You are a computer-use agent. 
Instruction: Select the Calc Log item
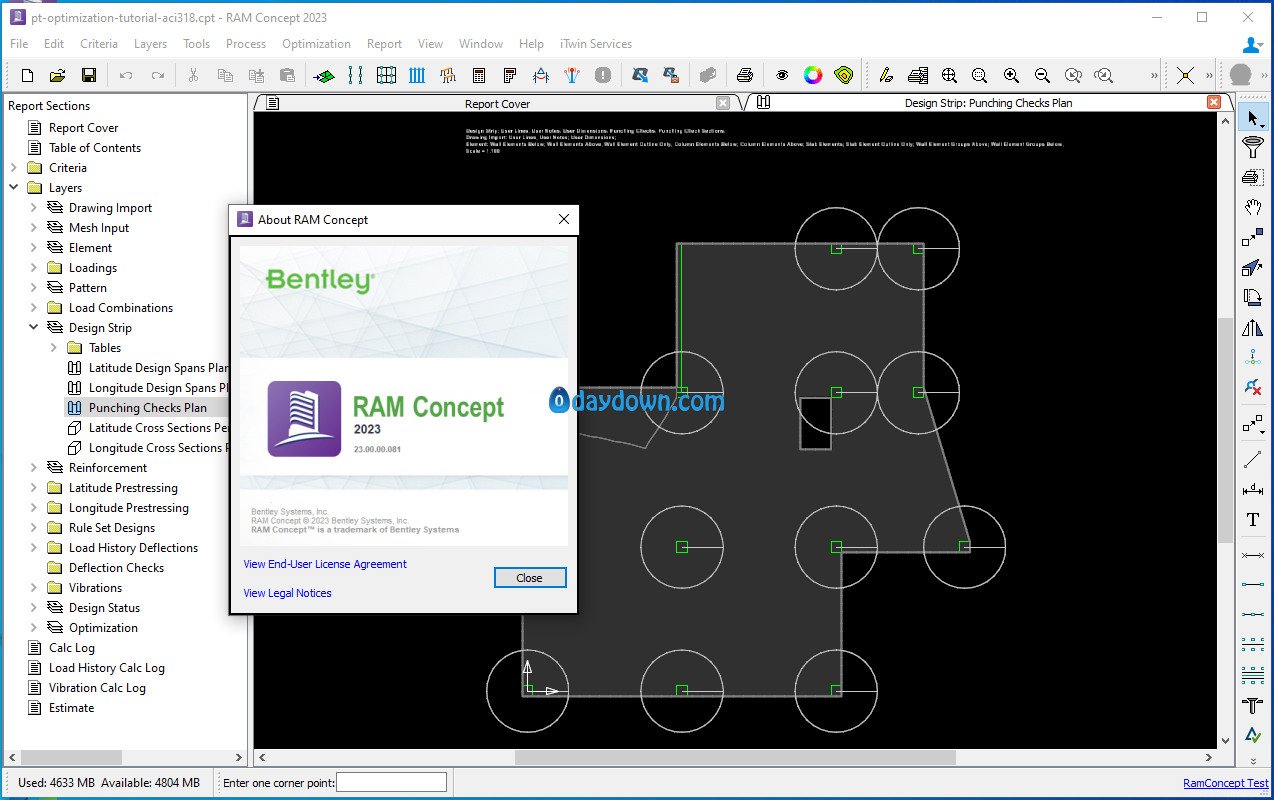pos(72,648)
